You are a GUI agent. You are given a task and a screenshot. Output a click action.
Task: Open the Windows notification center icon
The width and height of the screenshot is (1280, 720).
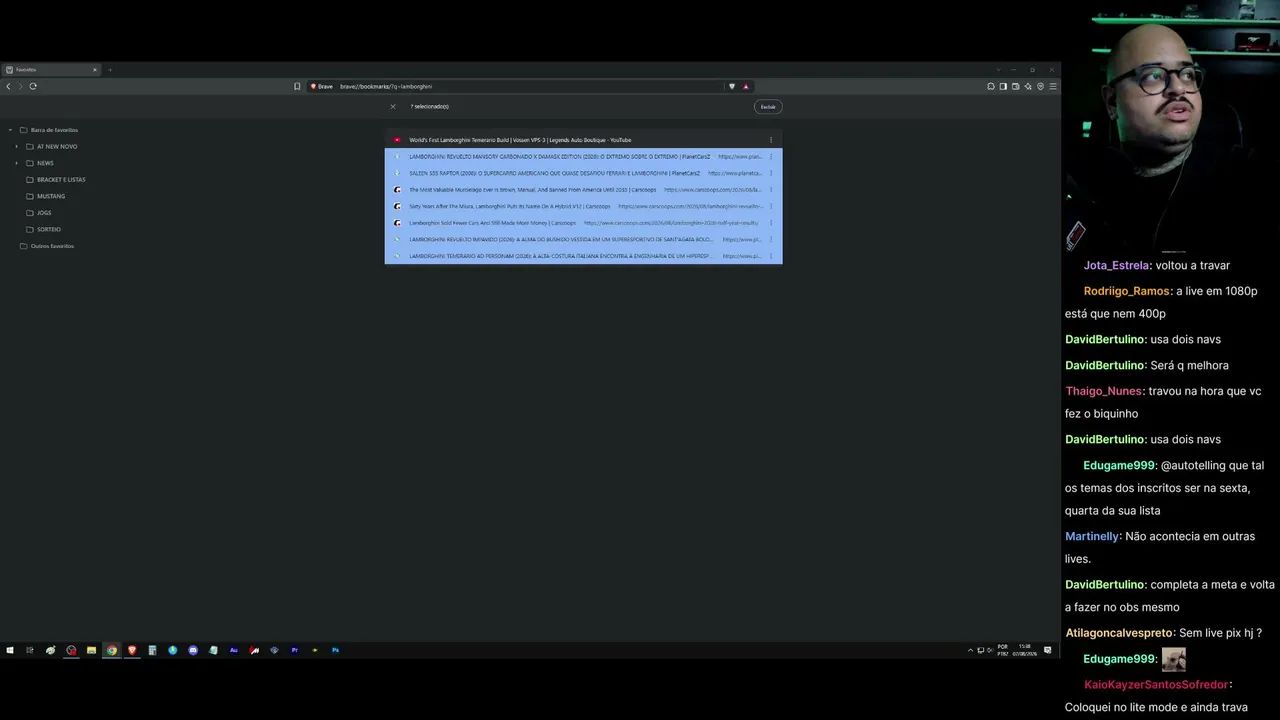tap(1047, 650)
